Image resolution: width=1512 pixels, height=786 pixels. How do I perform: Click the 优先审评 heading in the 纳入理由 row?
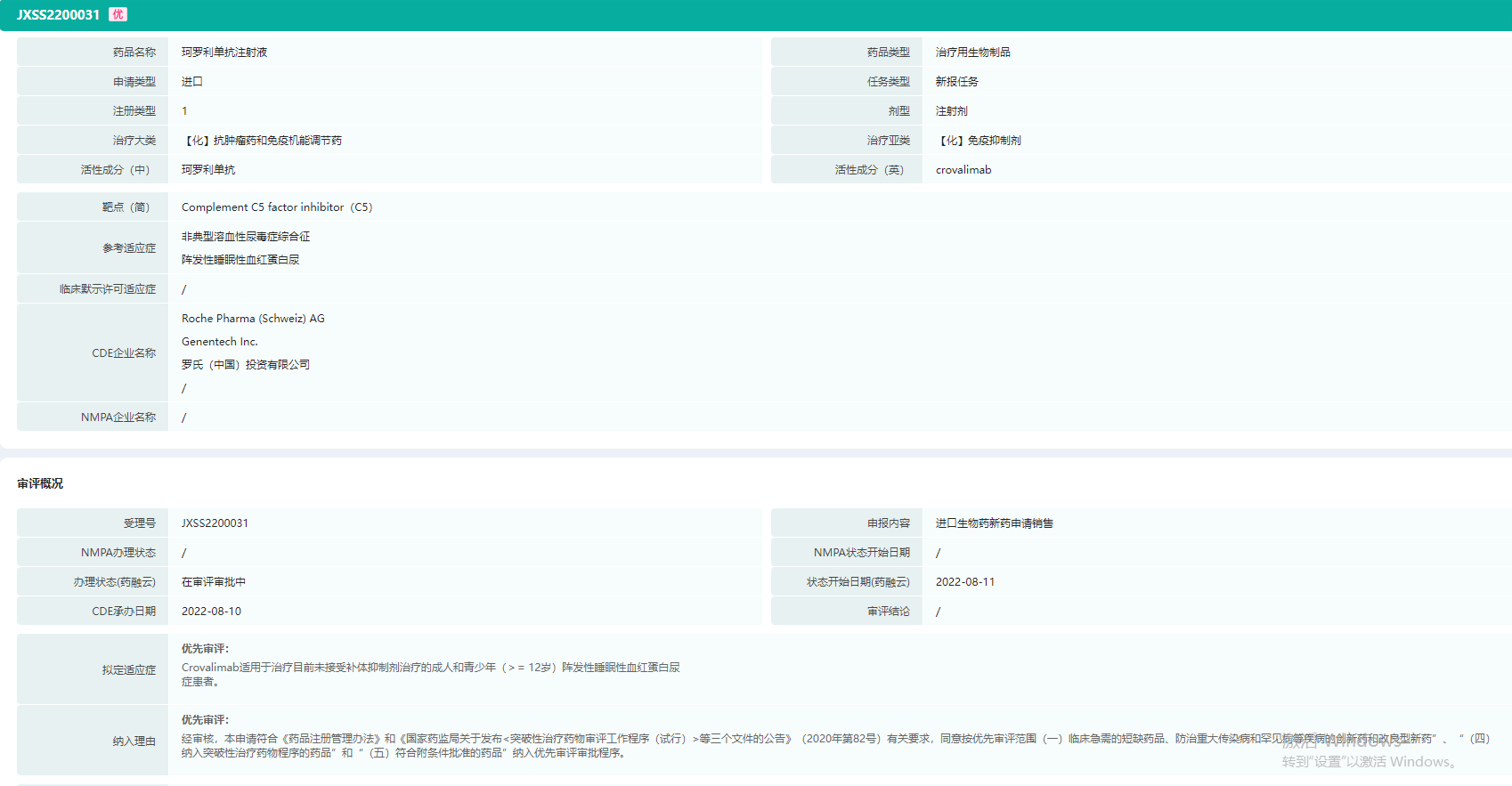pos(205,720)
